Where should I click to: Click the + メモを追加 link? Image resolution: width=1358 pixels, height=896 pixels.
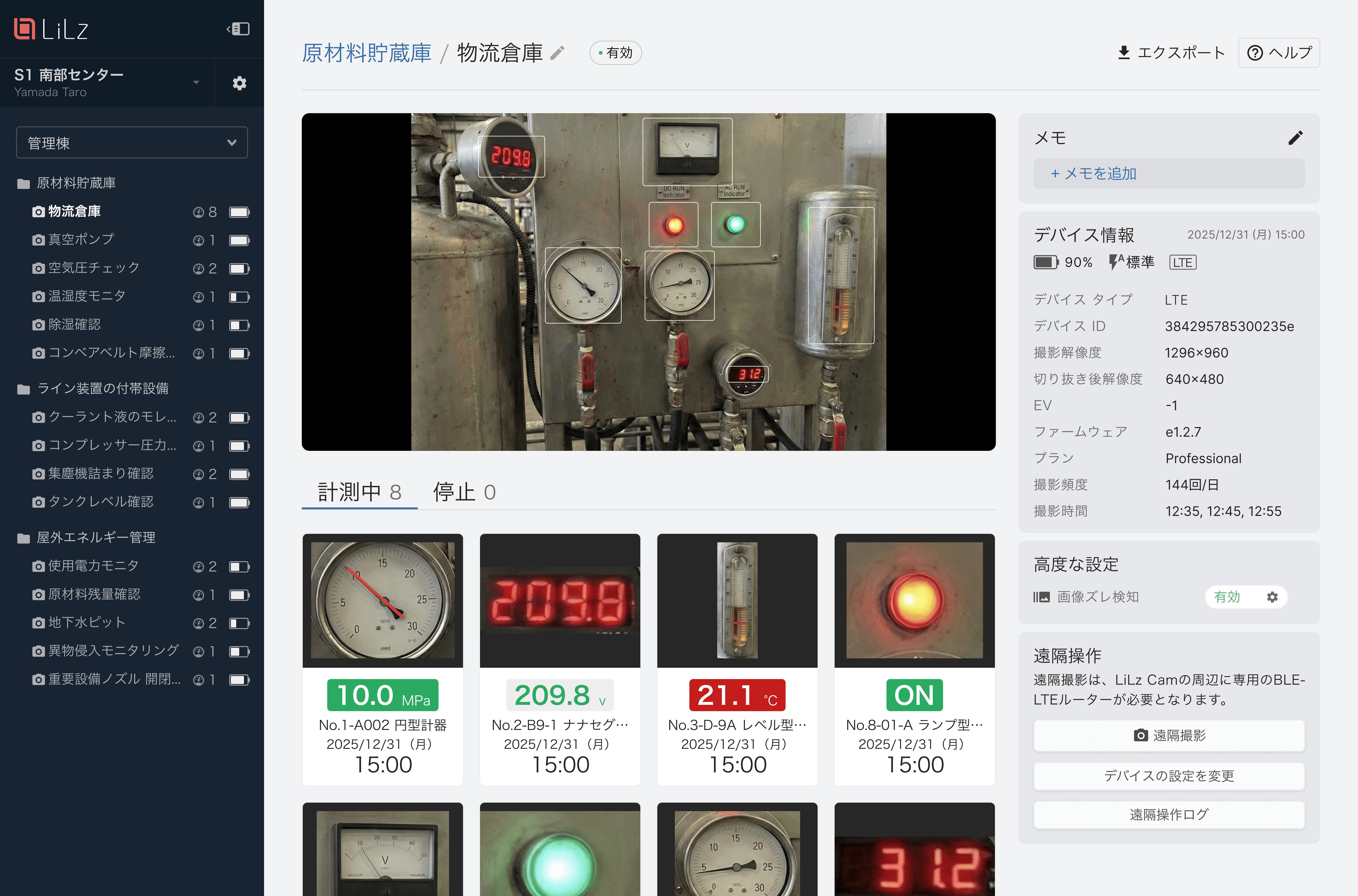click(x=1094, y=173)
